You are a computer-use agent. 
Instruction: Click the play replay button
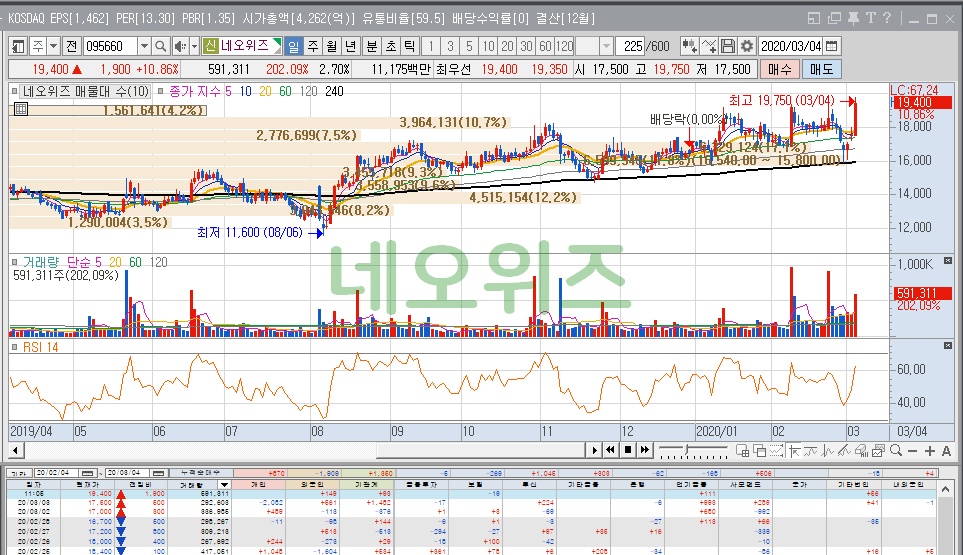pos(594,450)
